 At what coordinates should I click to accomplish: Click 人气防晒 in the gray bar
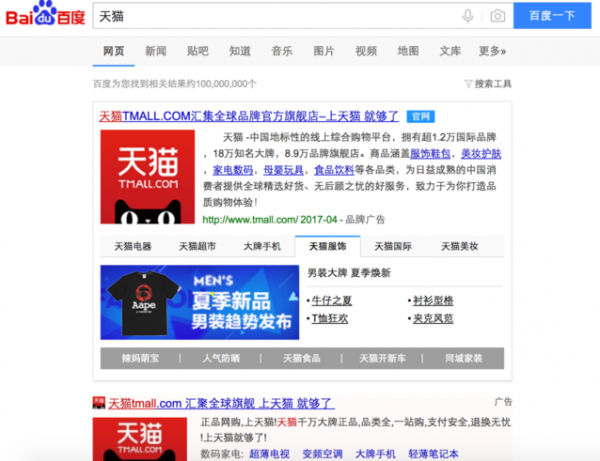coord(221,358)
